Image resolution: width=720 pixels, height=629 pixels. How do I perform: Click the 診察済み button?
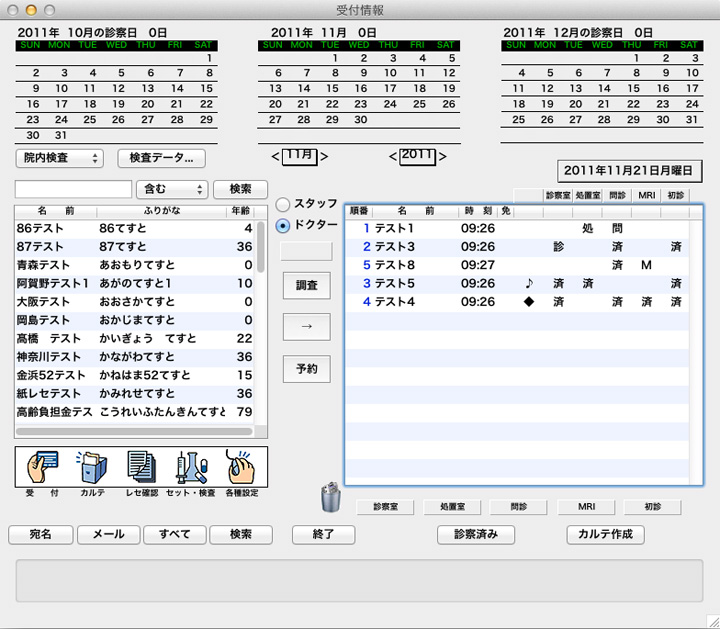tap(476, 535)
